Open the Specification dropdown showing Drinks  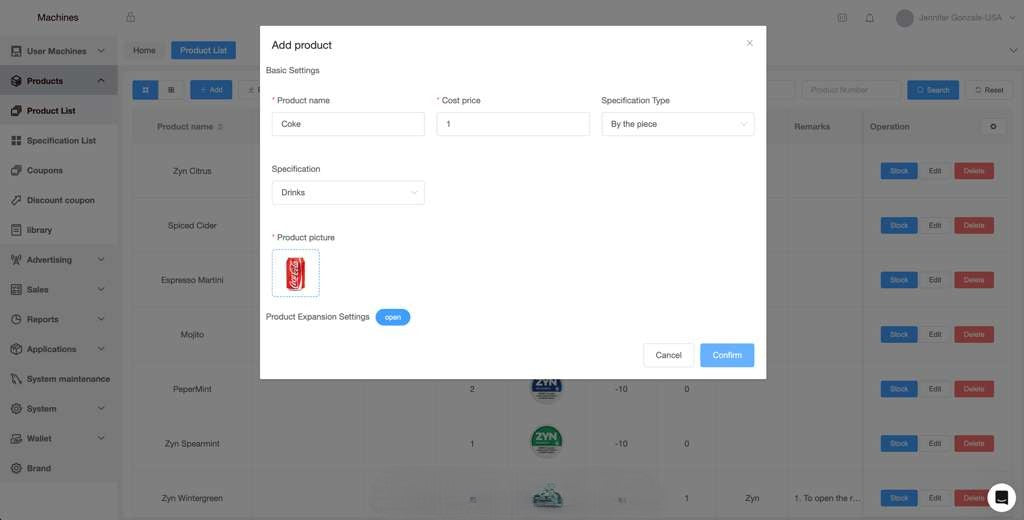pos(348,192)
